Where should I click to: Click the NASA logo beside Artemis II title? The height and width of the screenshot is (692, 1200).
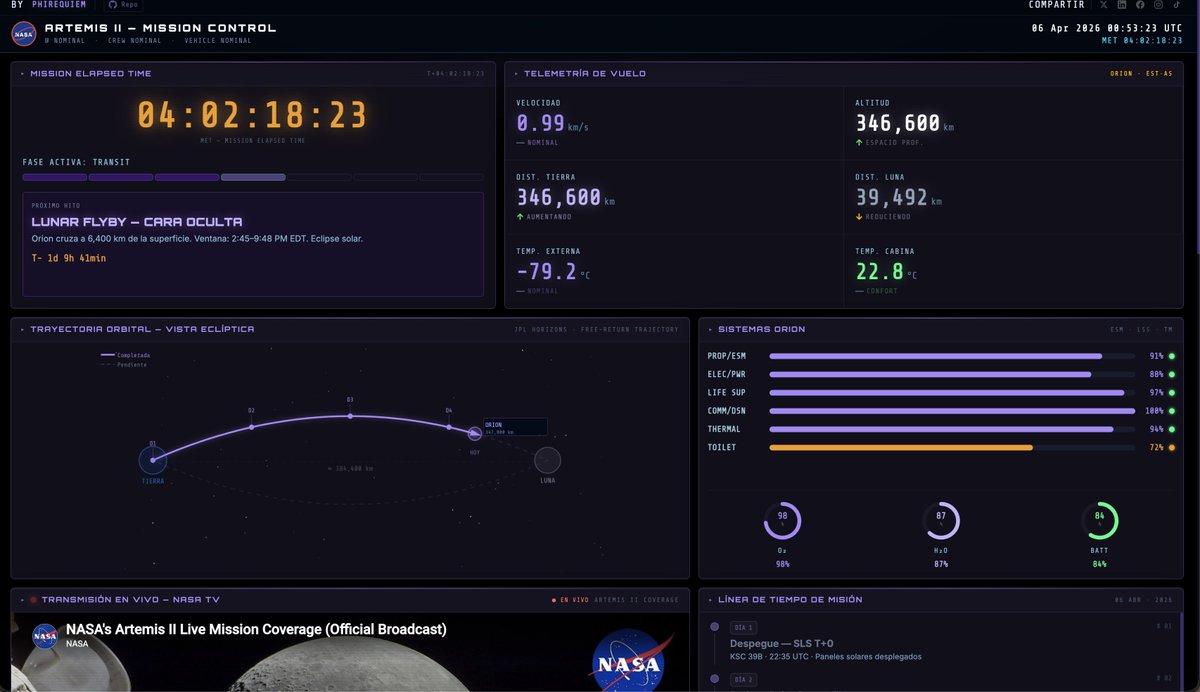24,33
